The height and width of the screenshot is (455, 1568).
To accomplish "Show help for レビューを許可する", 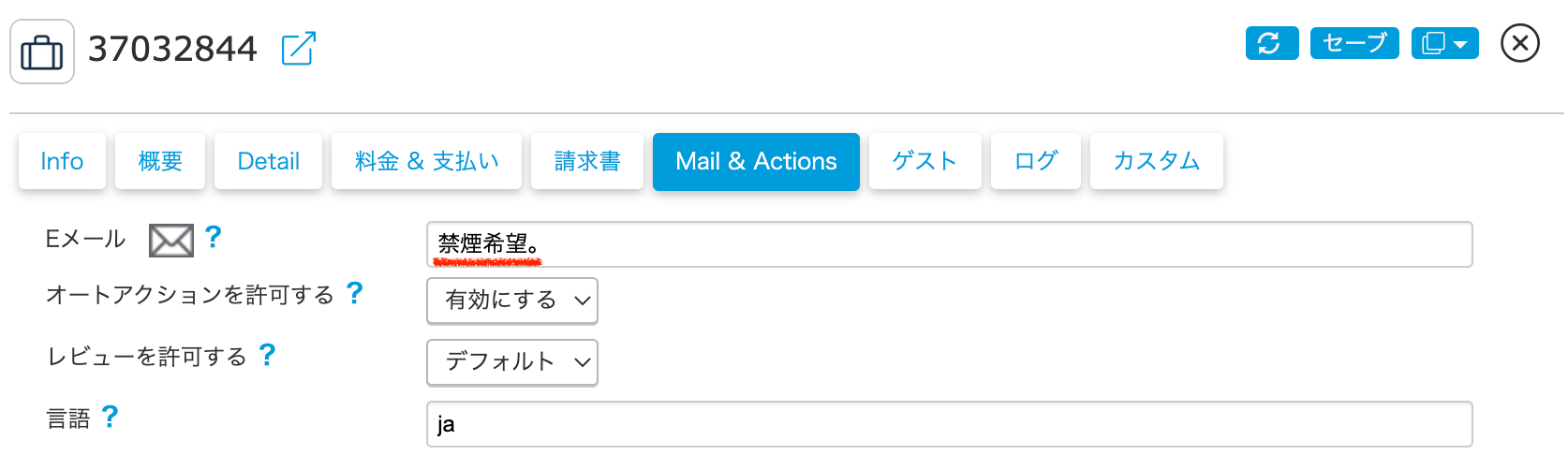I will [x=267, y=355].
